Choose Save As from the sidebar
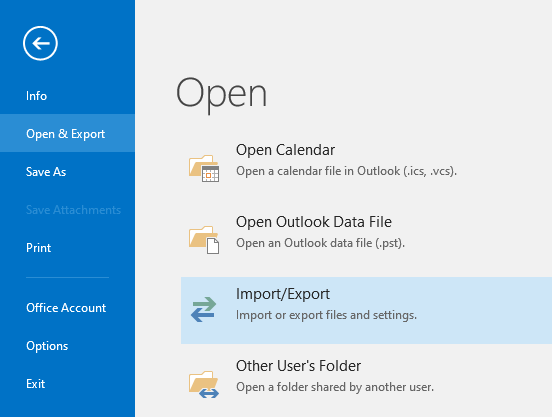Screen dimensions: 552x417 click(46, 172)
